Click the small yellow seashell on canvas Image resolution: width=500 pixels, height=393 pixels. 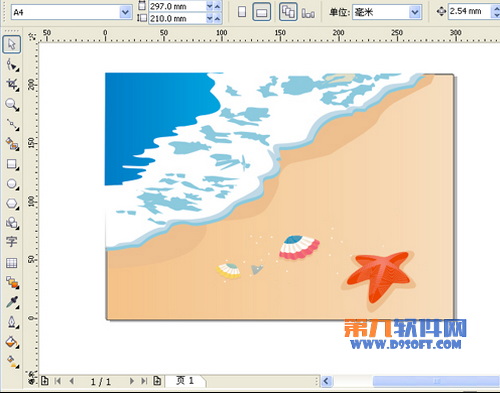(228, 270)
